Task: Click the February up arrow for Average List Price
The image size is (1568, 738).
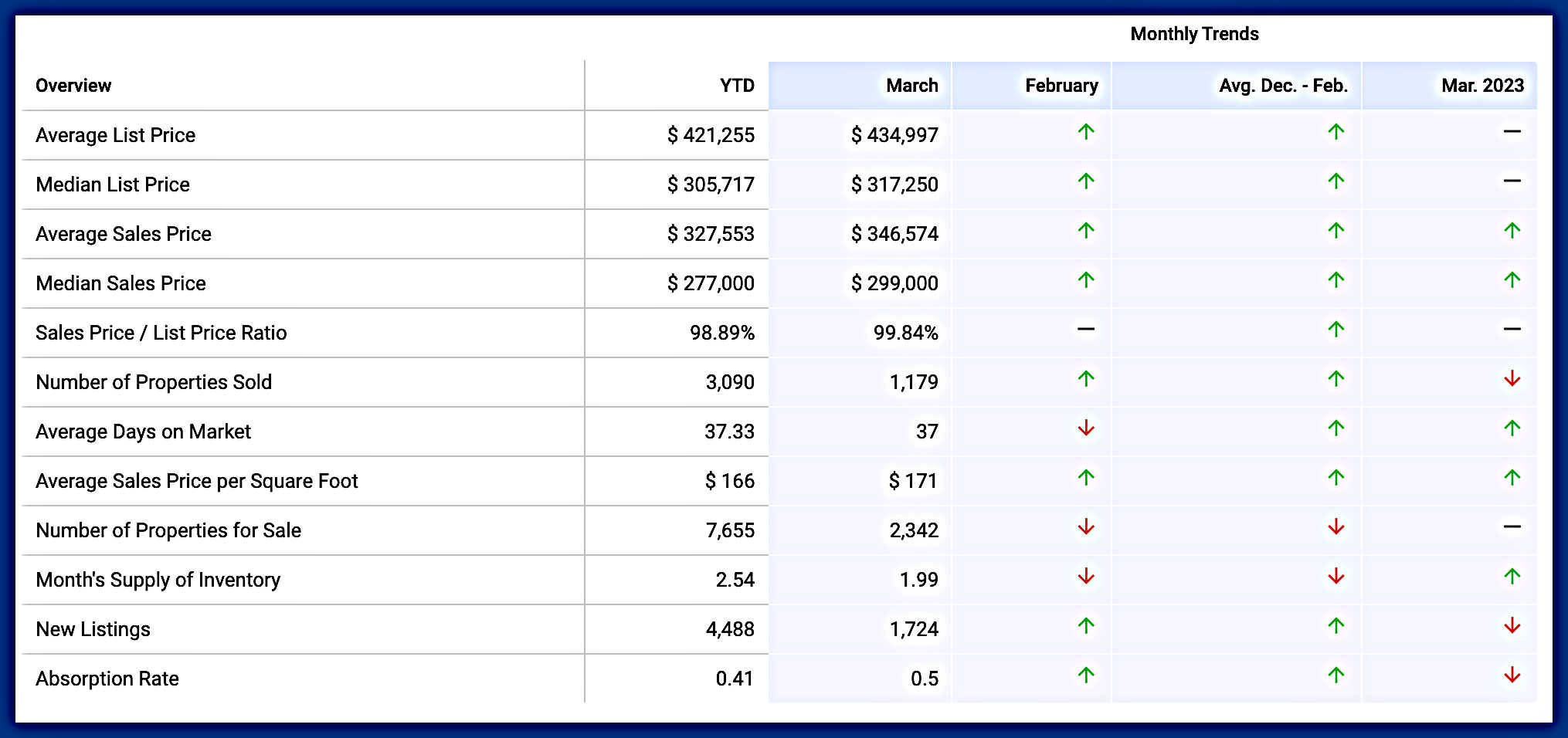Action: tap(1086, 132)
